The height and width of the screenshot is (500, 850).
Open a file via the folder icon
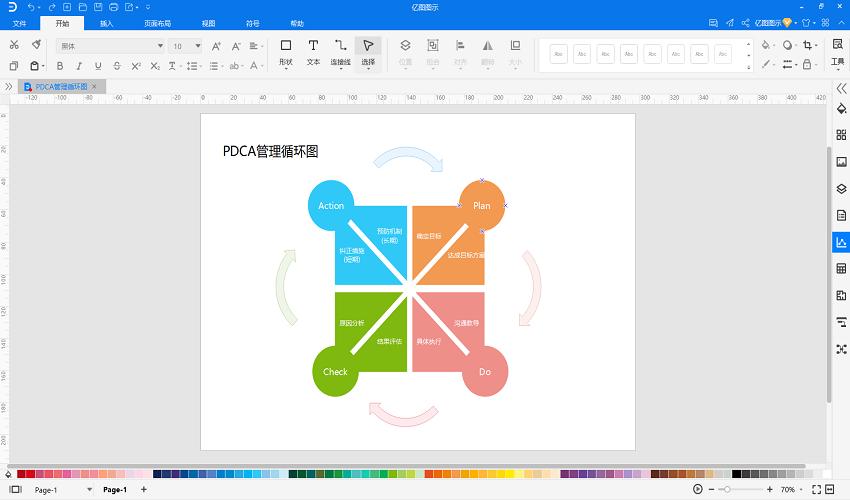point(83,7)
